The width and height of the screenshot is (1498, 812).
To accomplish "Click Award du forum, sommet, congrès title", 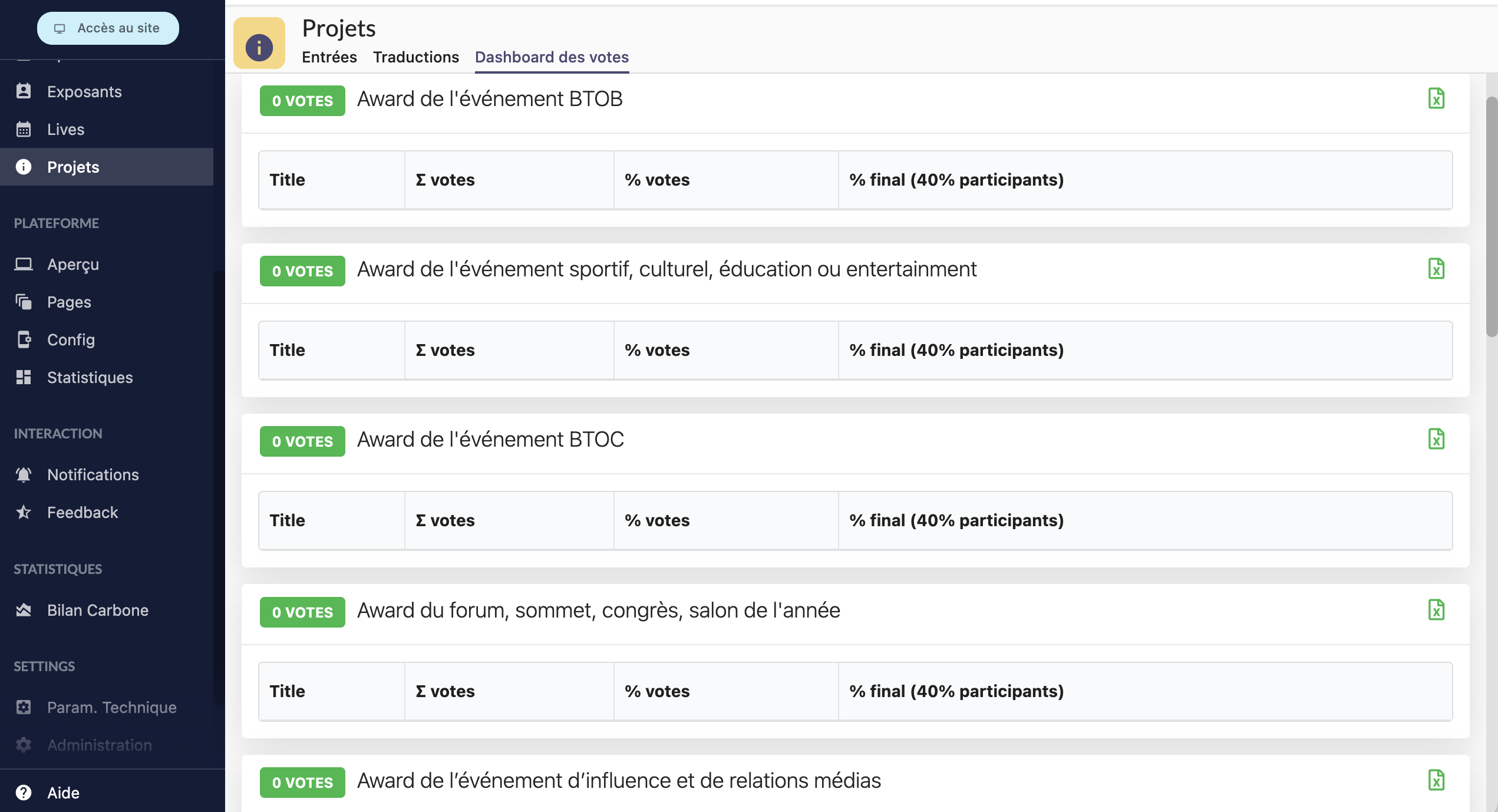I will (599, 610).
